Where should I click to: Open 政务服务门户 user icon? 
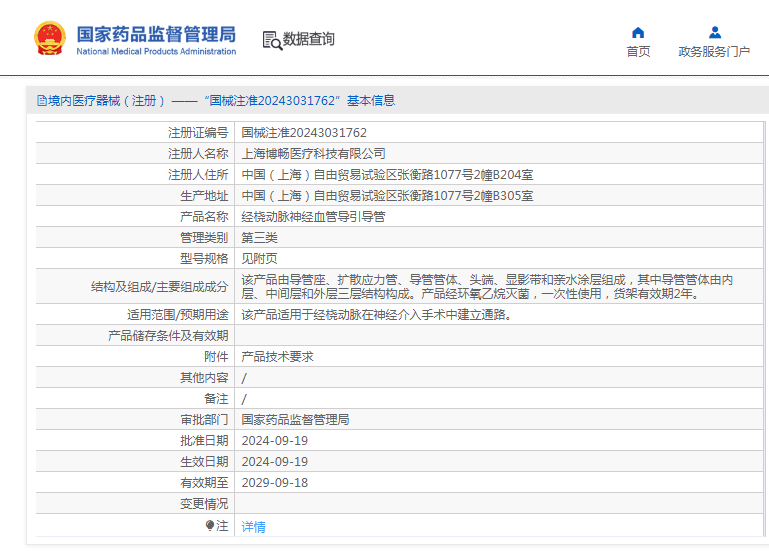[715, 33]
